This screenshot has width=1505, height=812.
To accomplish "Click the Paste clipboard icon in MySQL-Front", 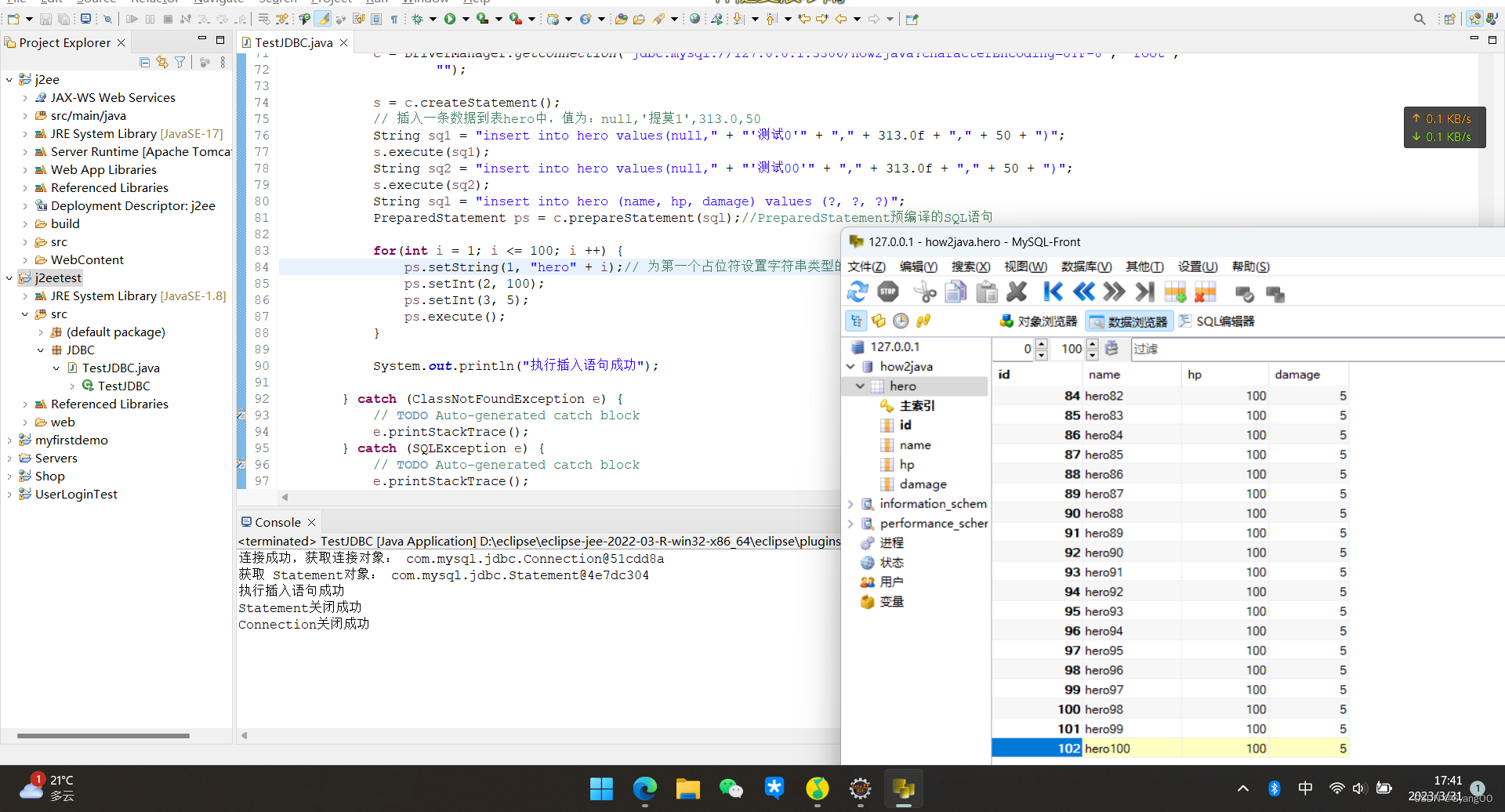I will [x=986, y=292].
